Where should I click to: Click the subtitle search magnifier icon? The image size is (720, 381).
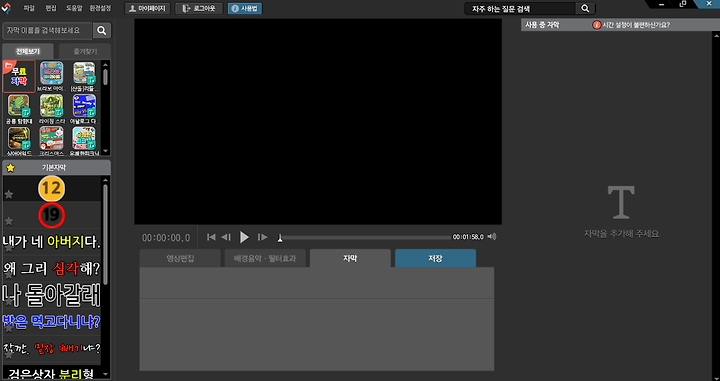click(x=102, y=31)
